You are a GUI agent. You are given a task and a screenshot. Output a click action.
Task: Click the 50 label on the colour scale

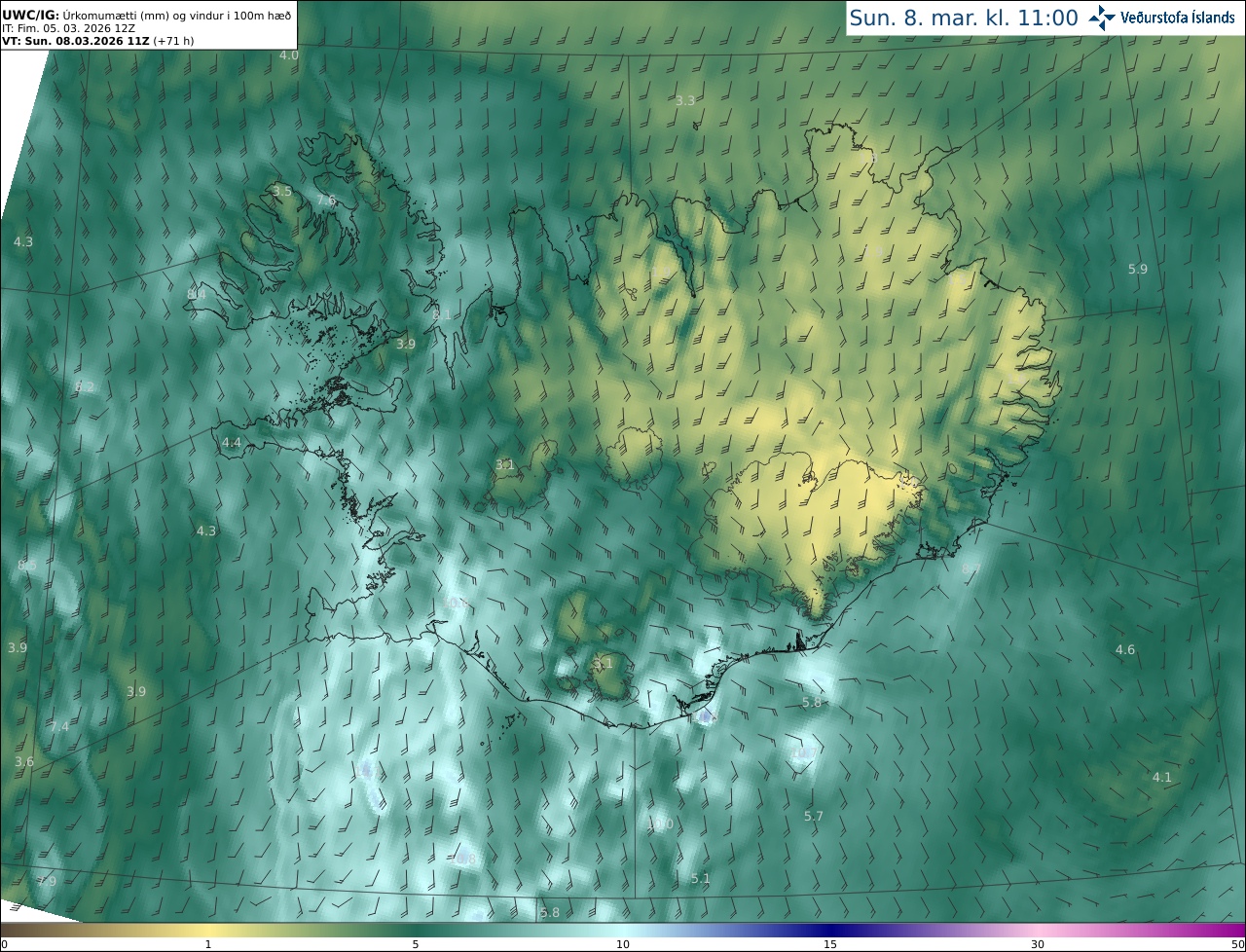pyautogui.click(x=1238, y=944)
